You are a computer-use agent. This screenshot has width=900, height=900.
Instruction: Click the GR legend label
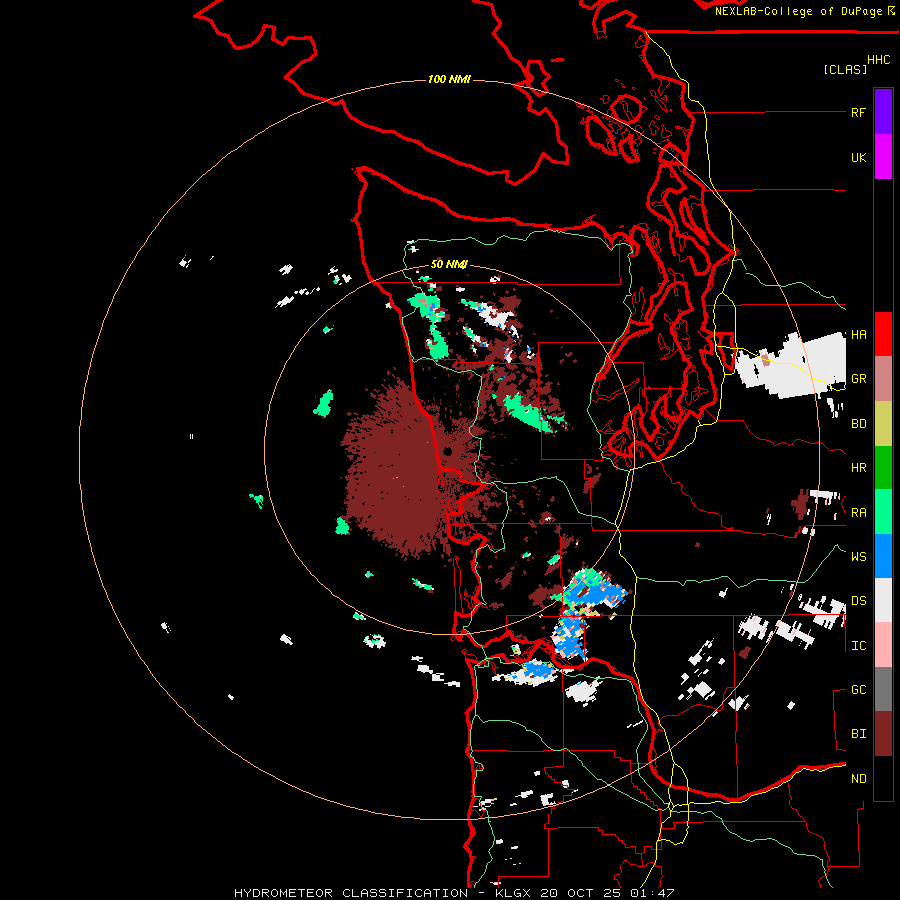[858, 379]
